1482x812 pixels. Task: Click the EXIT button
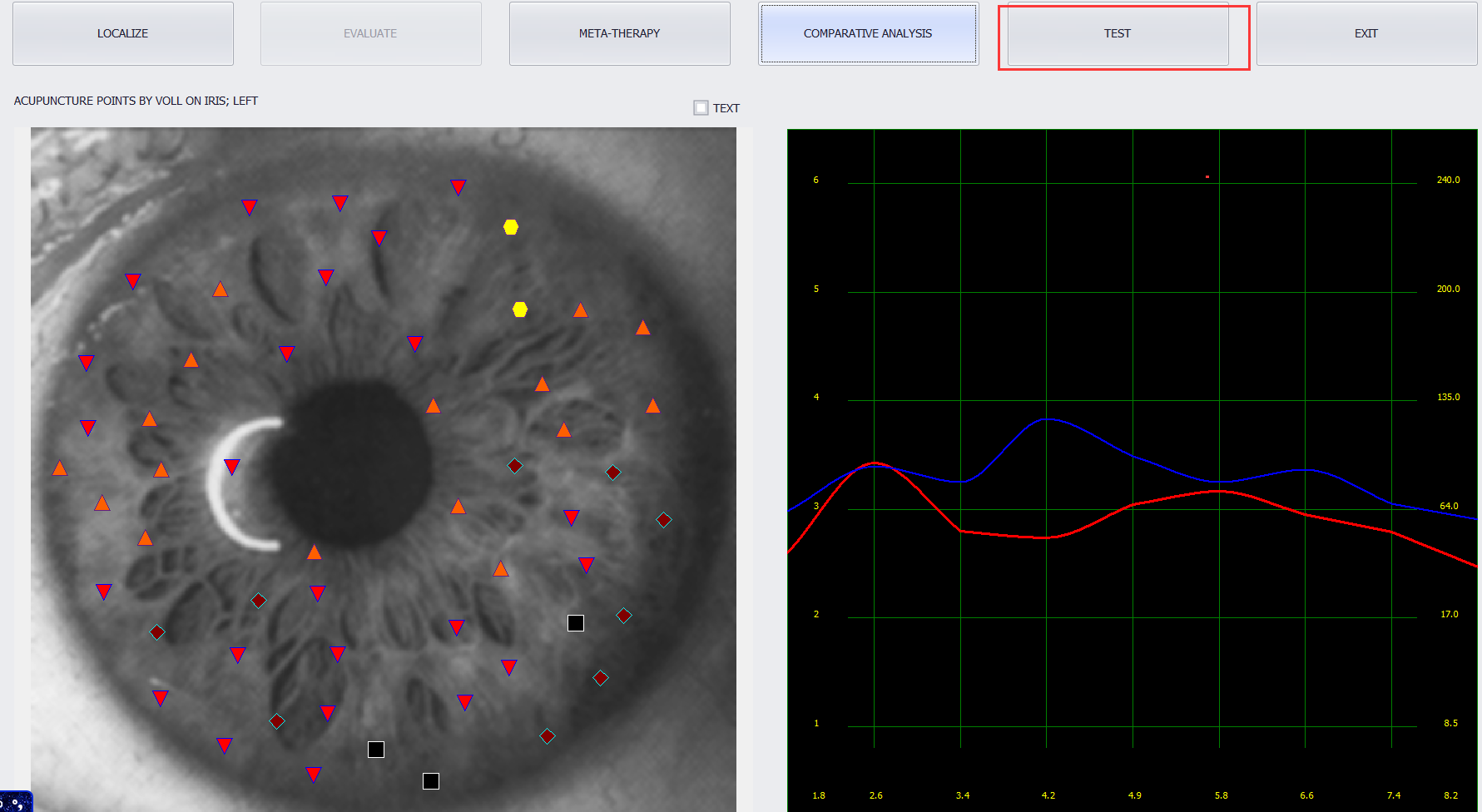[x=1366, y=33]
